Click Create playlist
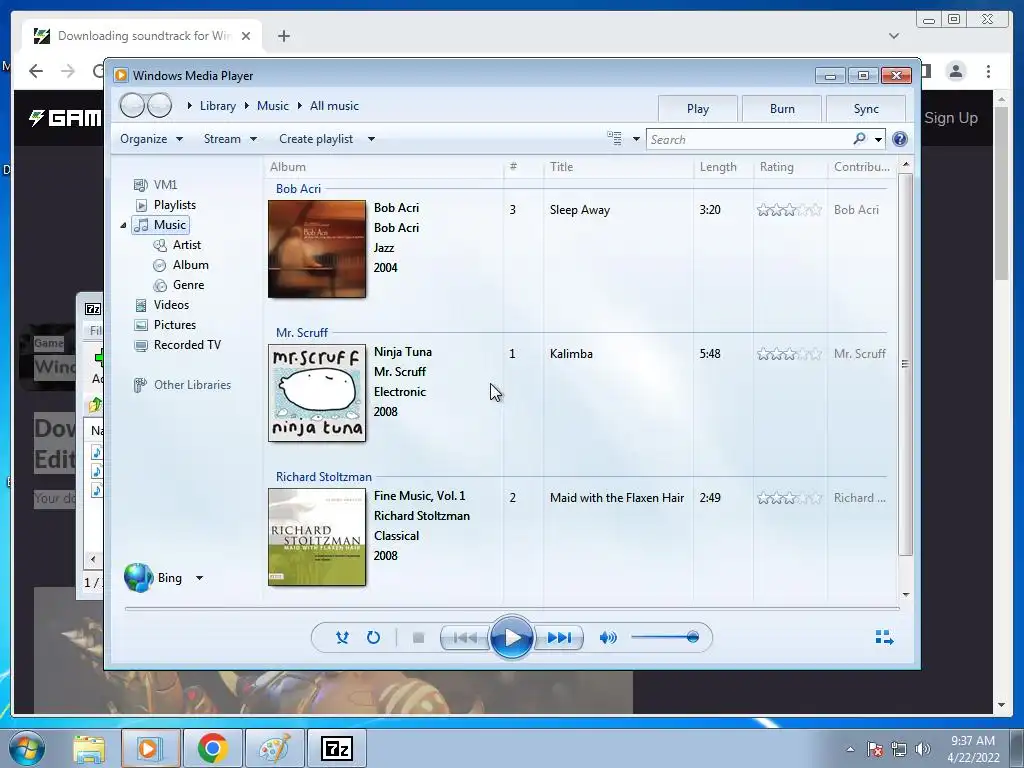 pyautogui.click(x=316, y=138)
